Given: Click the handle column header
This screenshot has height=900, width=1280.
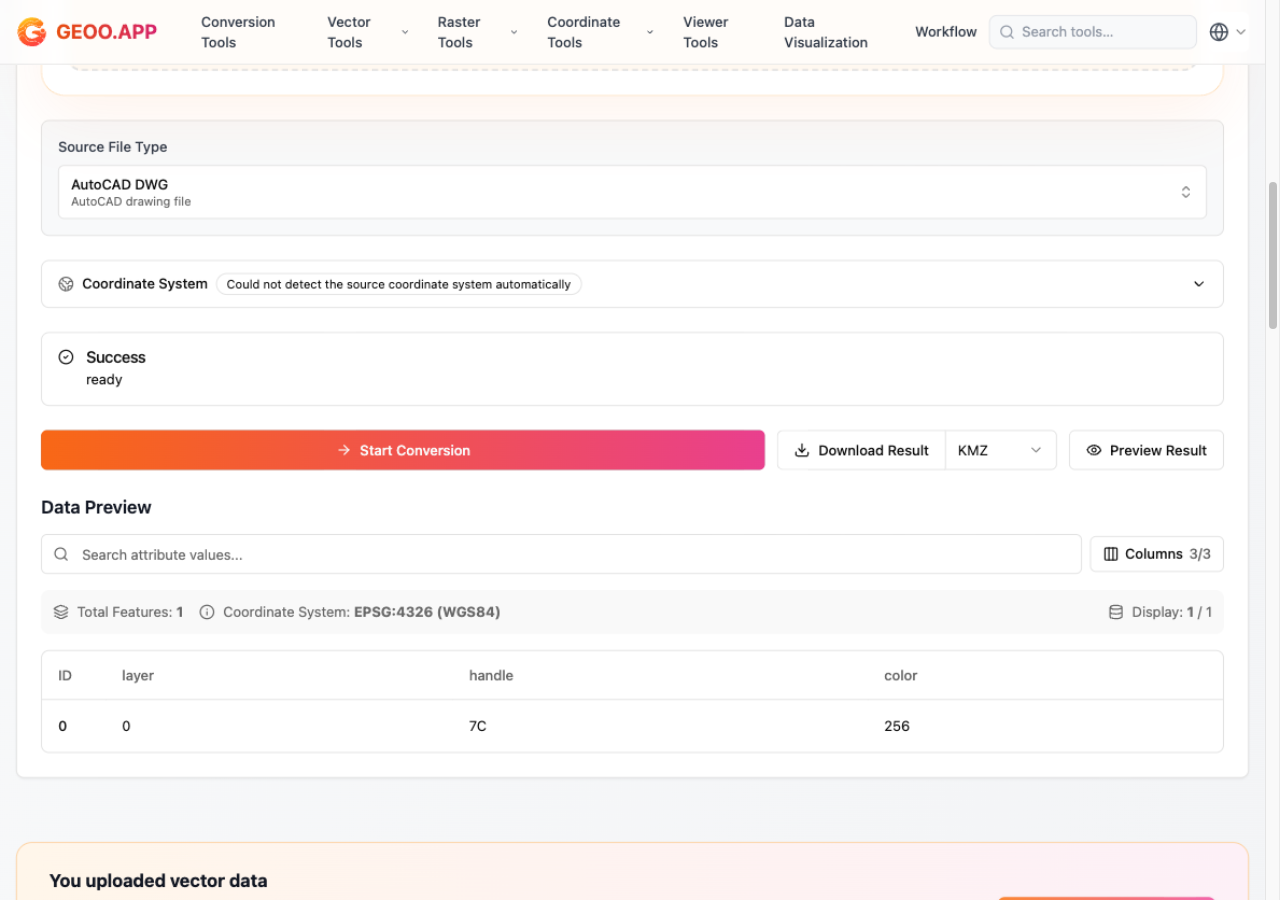Looking at the screenshot, I should (491, 676).
